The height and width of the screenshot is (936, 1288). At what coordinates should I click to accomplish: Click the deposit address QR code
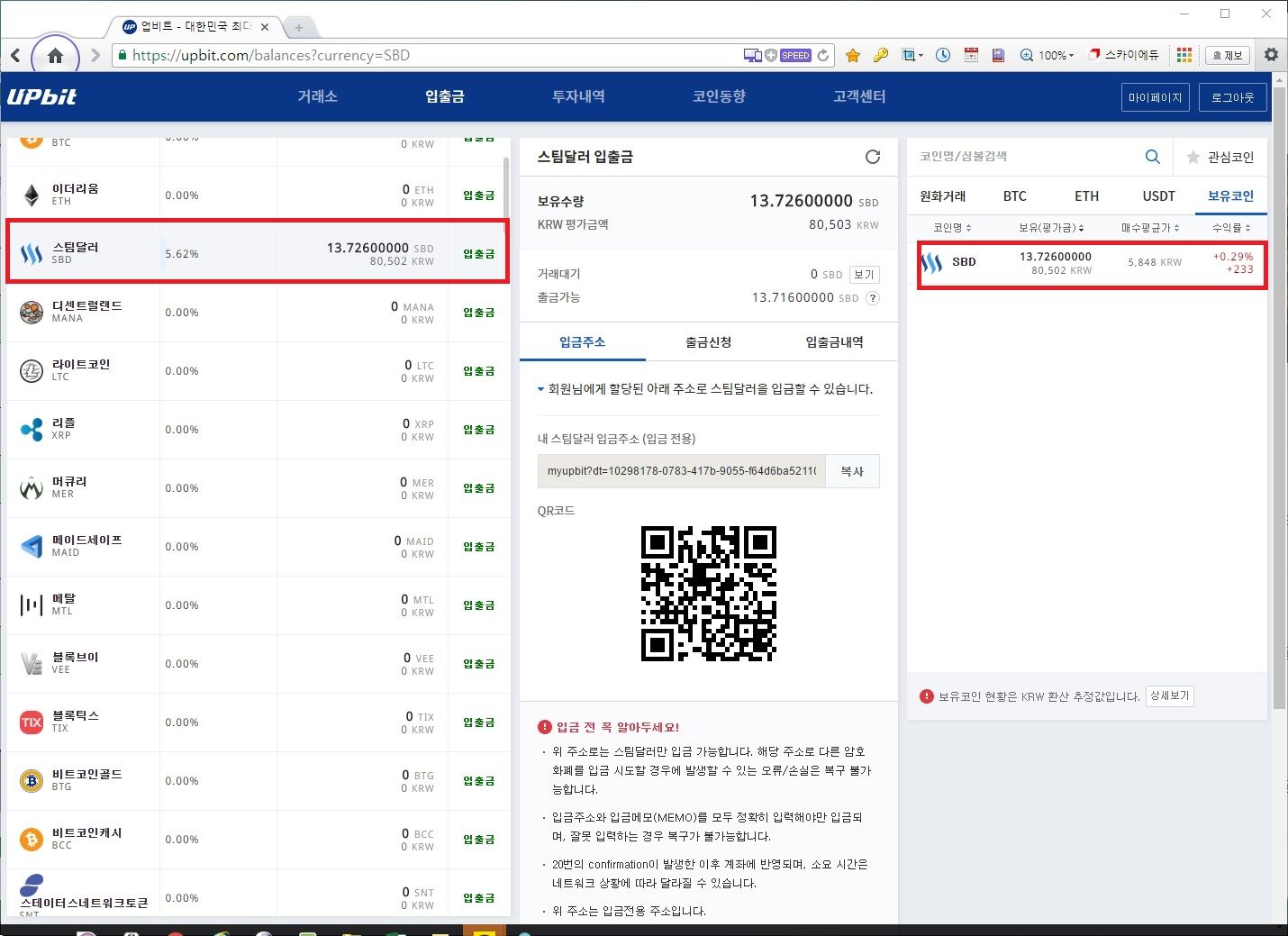click(x=708, y=595)
